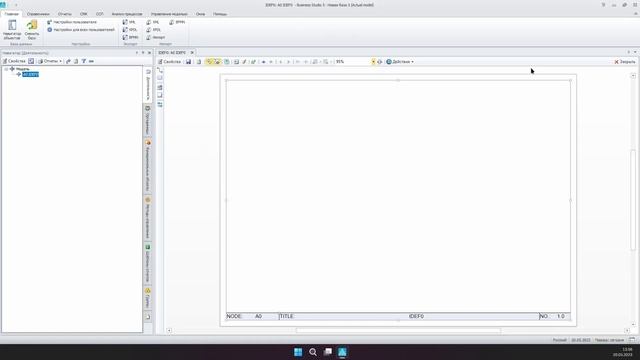640x360 pixels.
Task: Import BPMN file in Импорт group
Action: [177, 22]
